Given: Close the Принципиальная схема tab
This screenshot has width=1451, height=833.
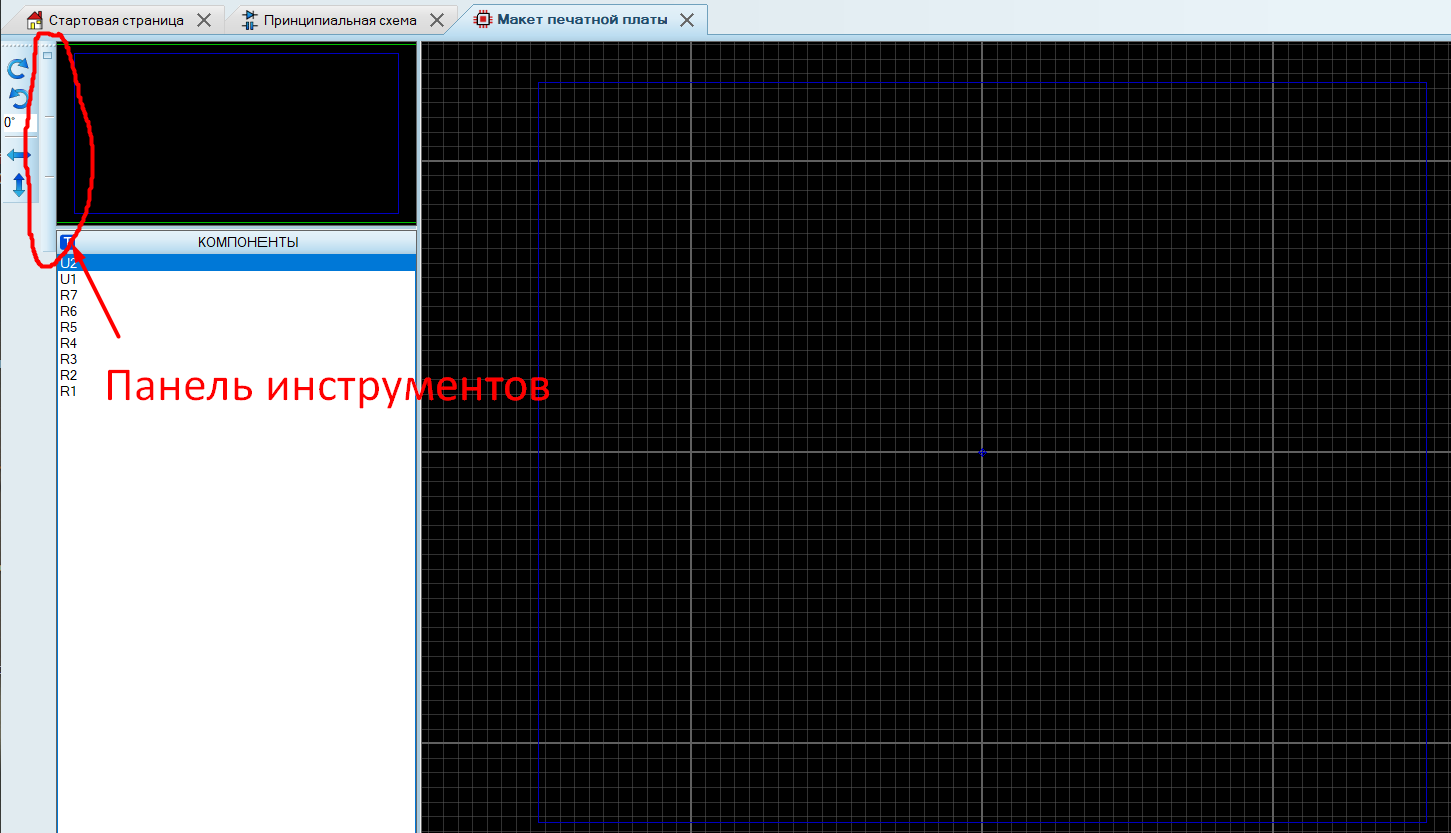Looking at the screenshot, I should coord(437,20).
